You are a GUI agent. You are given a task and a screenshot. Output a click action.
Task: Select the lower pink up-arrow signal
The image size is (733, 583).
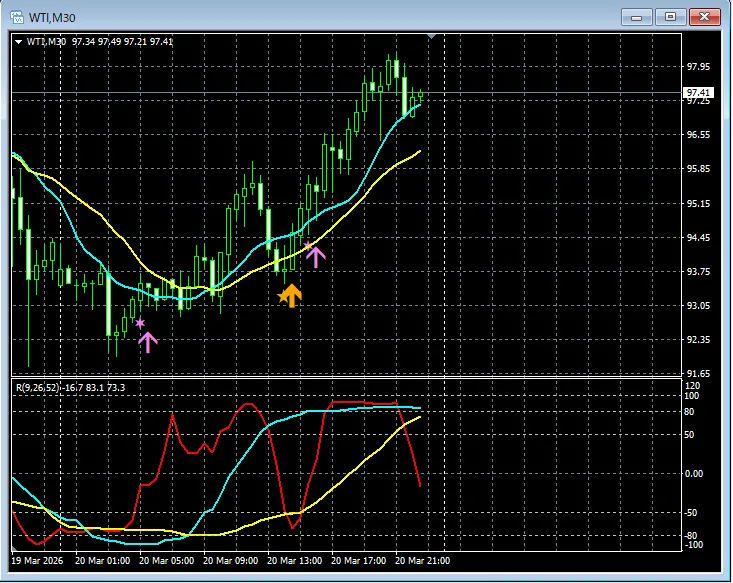pyautogui.click(x=148, y=342)
